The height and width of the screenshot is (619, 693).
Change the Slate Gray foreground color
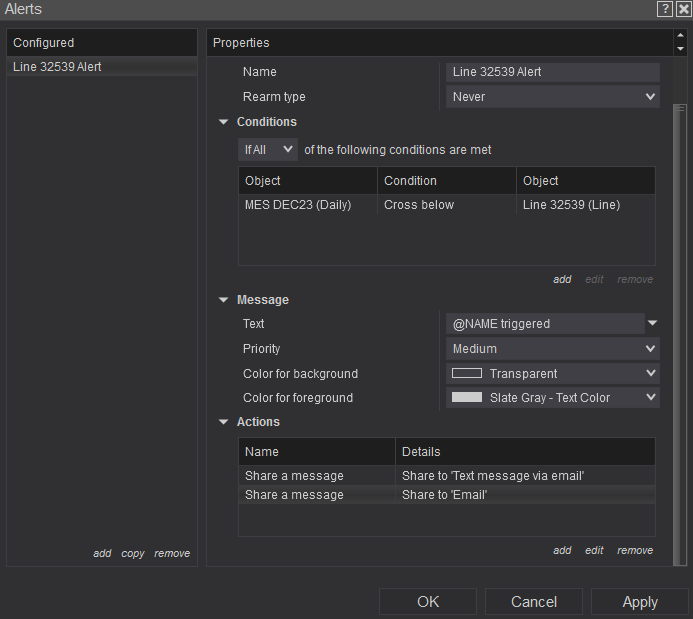[x=552, y=397]
